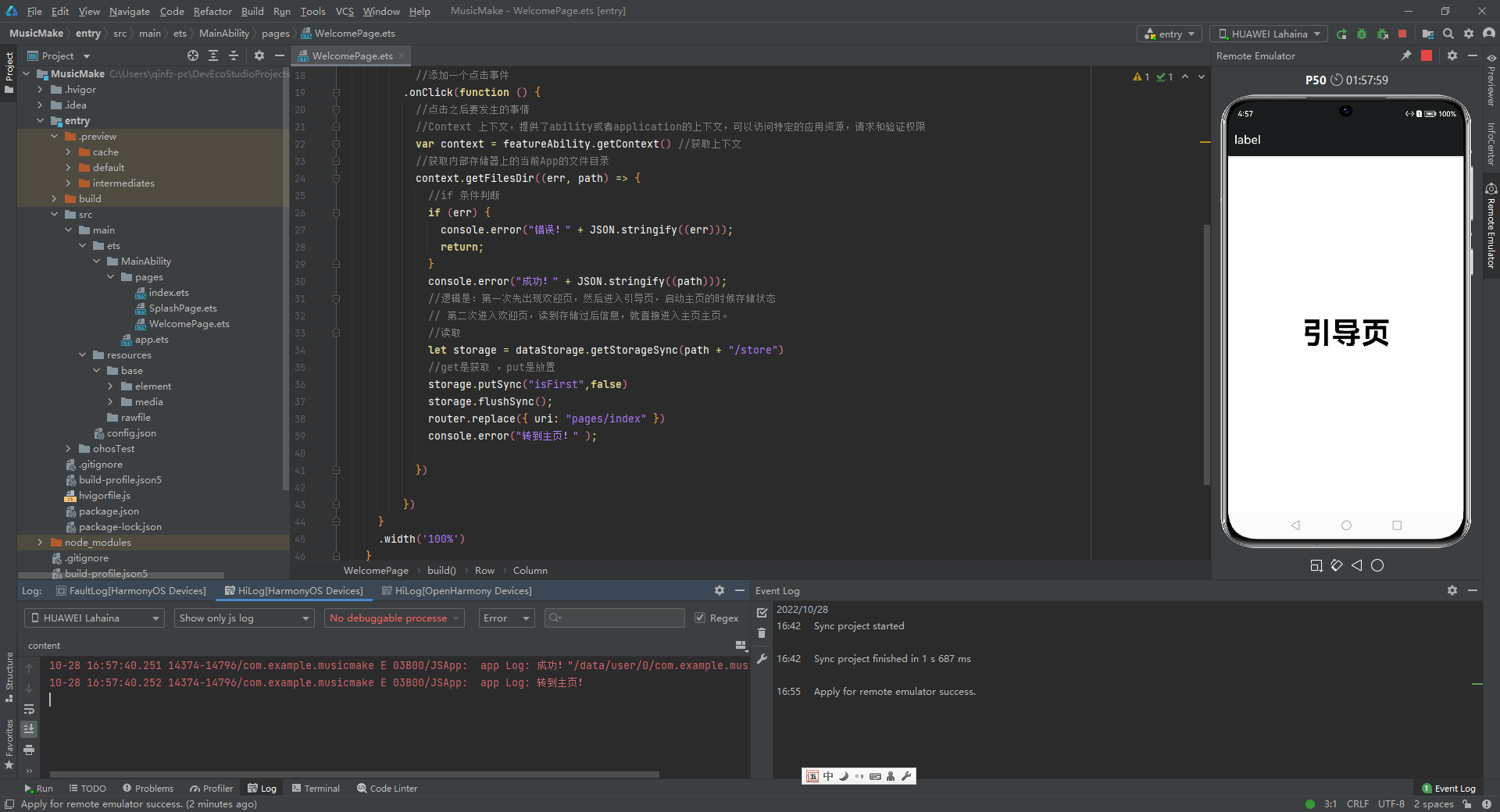Print log using printer icon
This screenshot has height=812, width=1500.
point(29,750)
